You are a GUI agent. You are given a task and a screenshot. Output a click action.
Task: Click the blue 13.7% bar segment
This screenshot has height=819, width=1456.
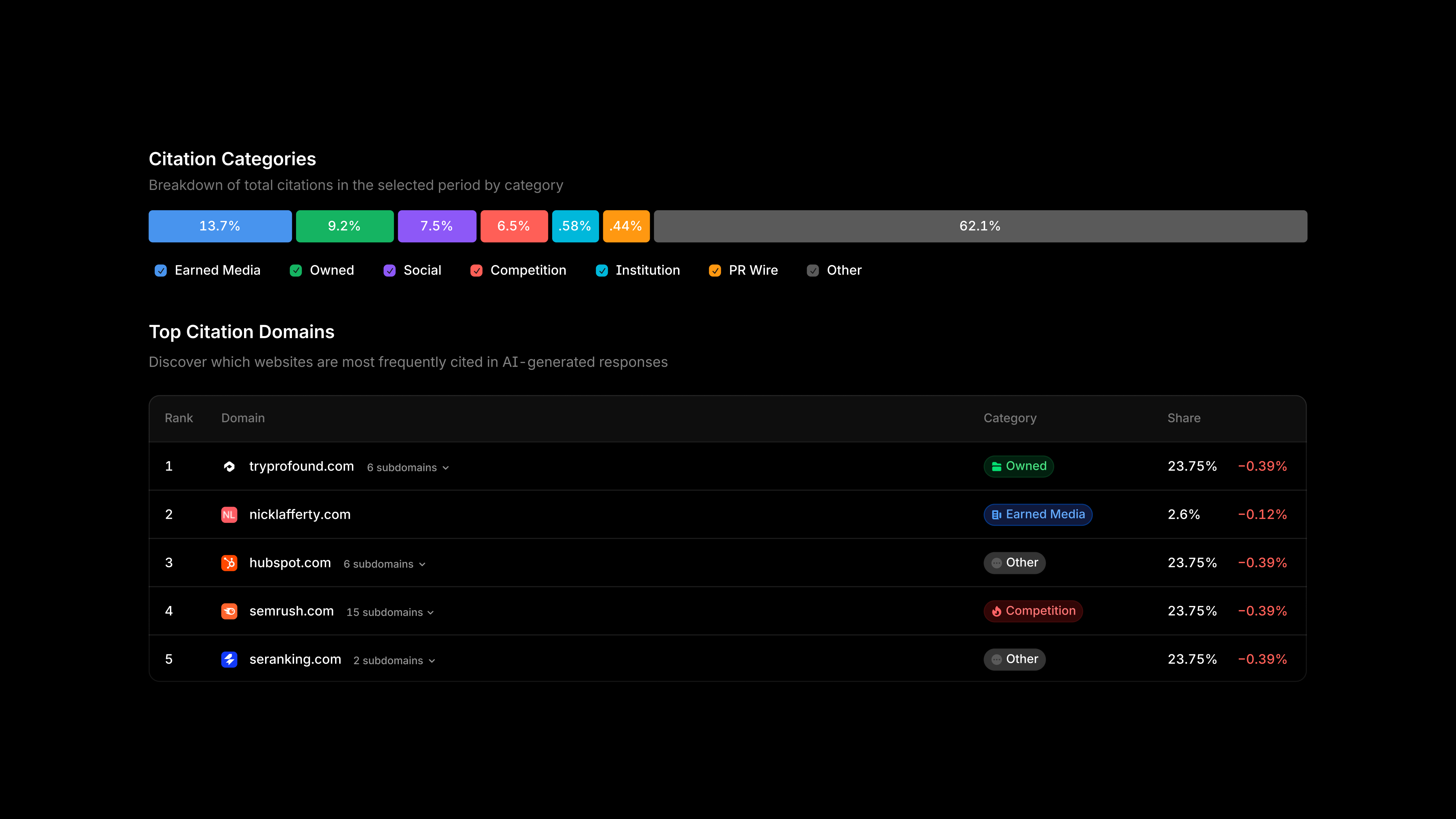tap(220, 226)
